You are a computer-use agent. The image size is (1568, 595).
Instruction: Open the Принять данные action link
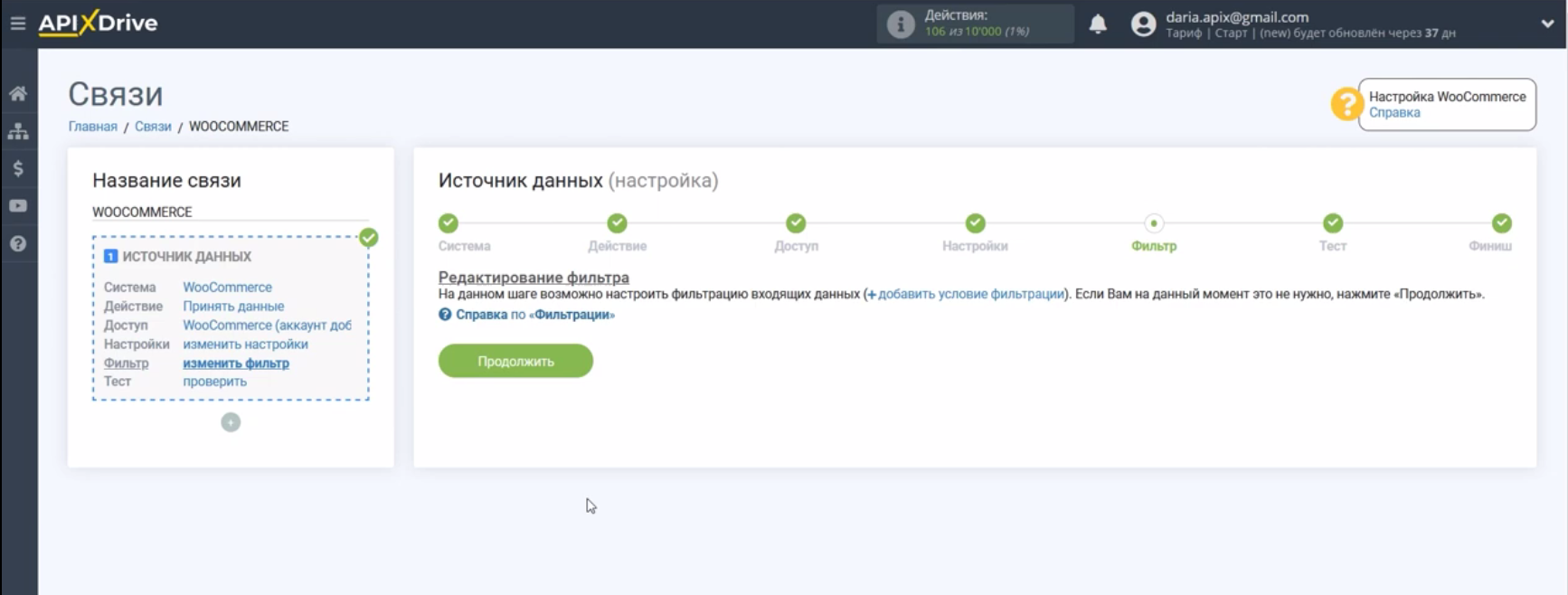pyautogui.click(x=233, y=307)
